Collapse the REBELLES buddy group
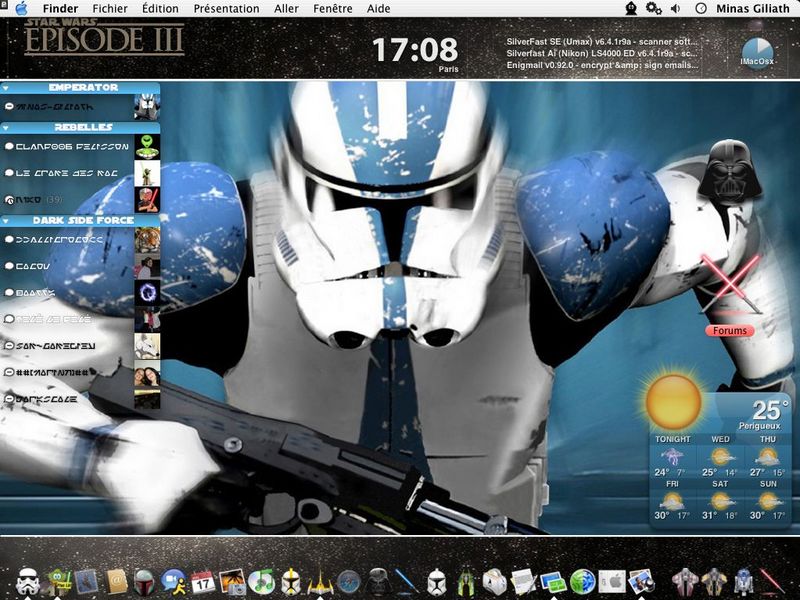 tap(6, 128)
